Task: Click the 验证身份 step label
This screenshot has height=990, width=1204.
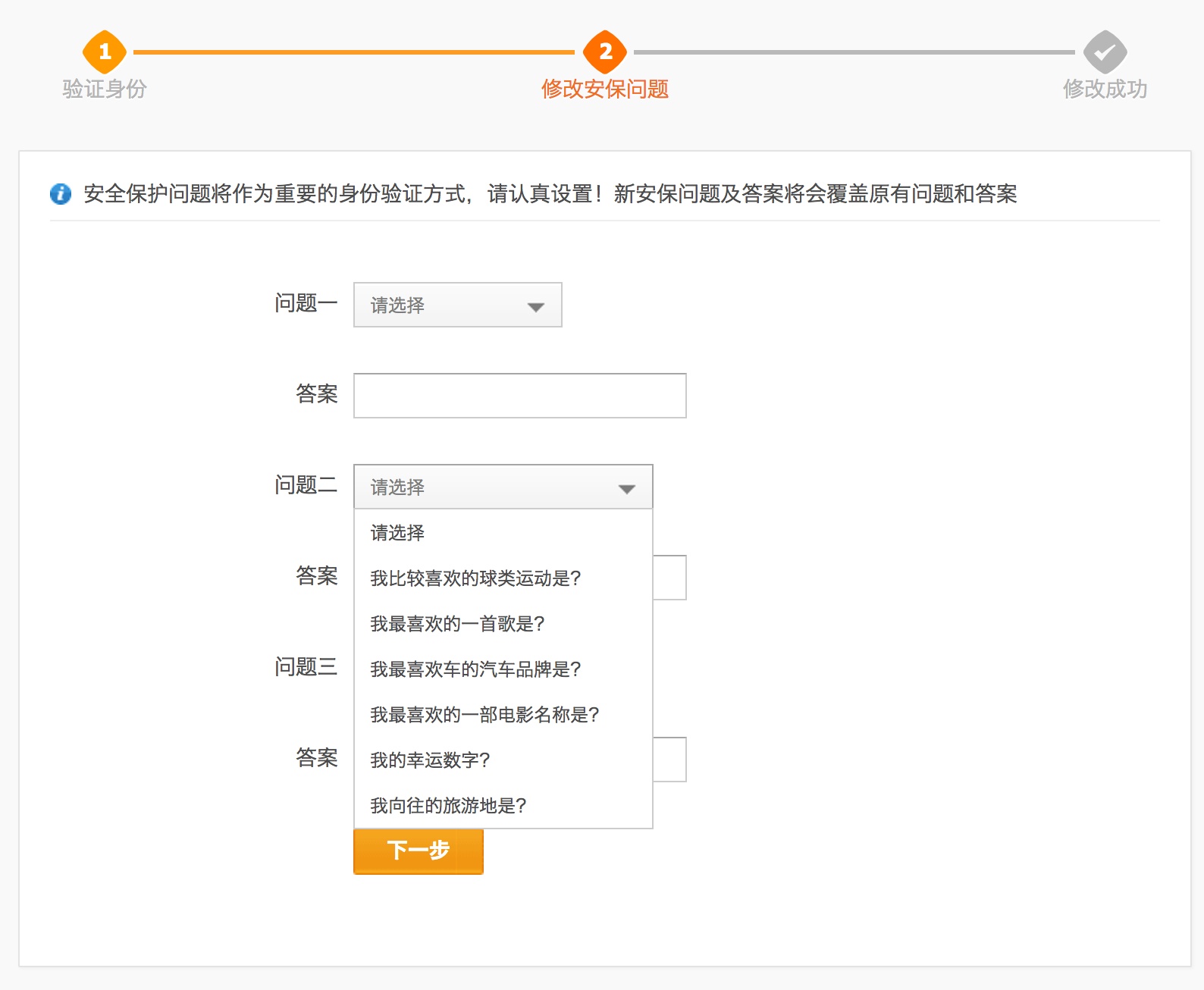Action: tap(105, 89)
